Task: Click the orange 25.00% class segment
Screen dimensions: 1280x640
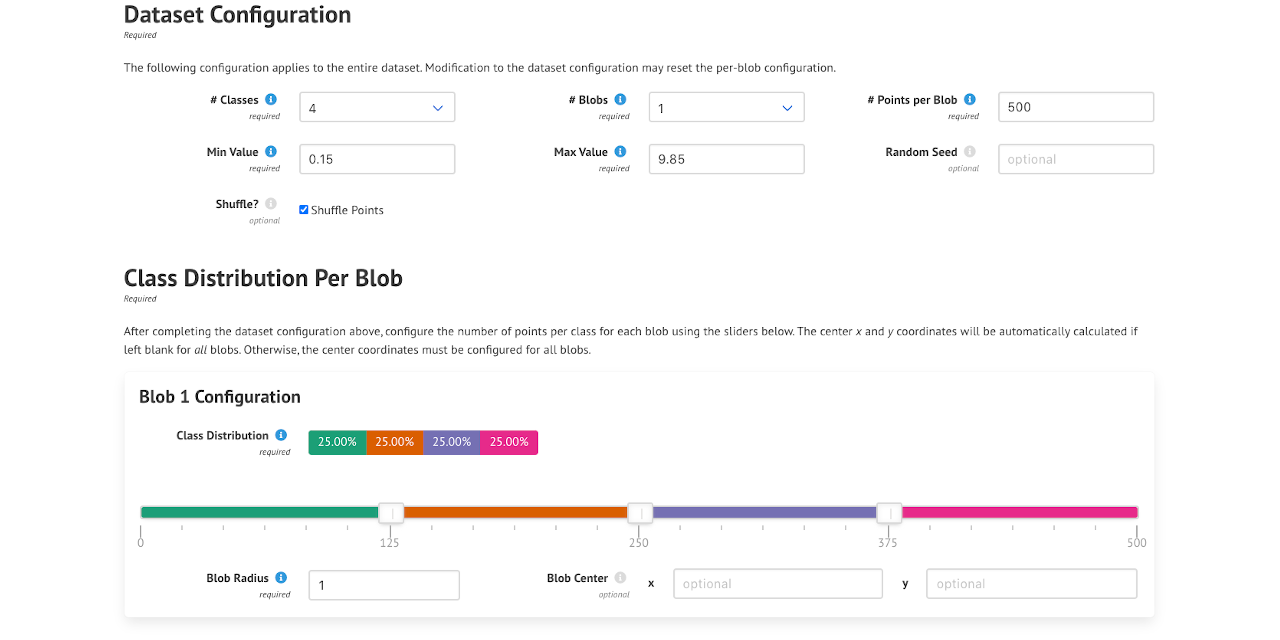Action: tap(395, 442)
